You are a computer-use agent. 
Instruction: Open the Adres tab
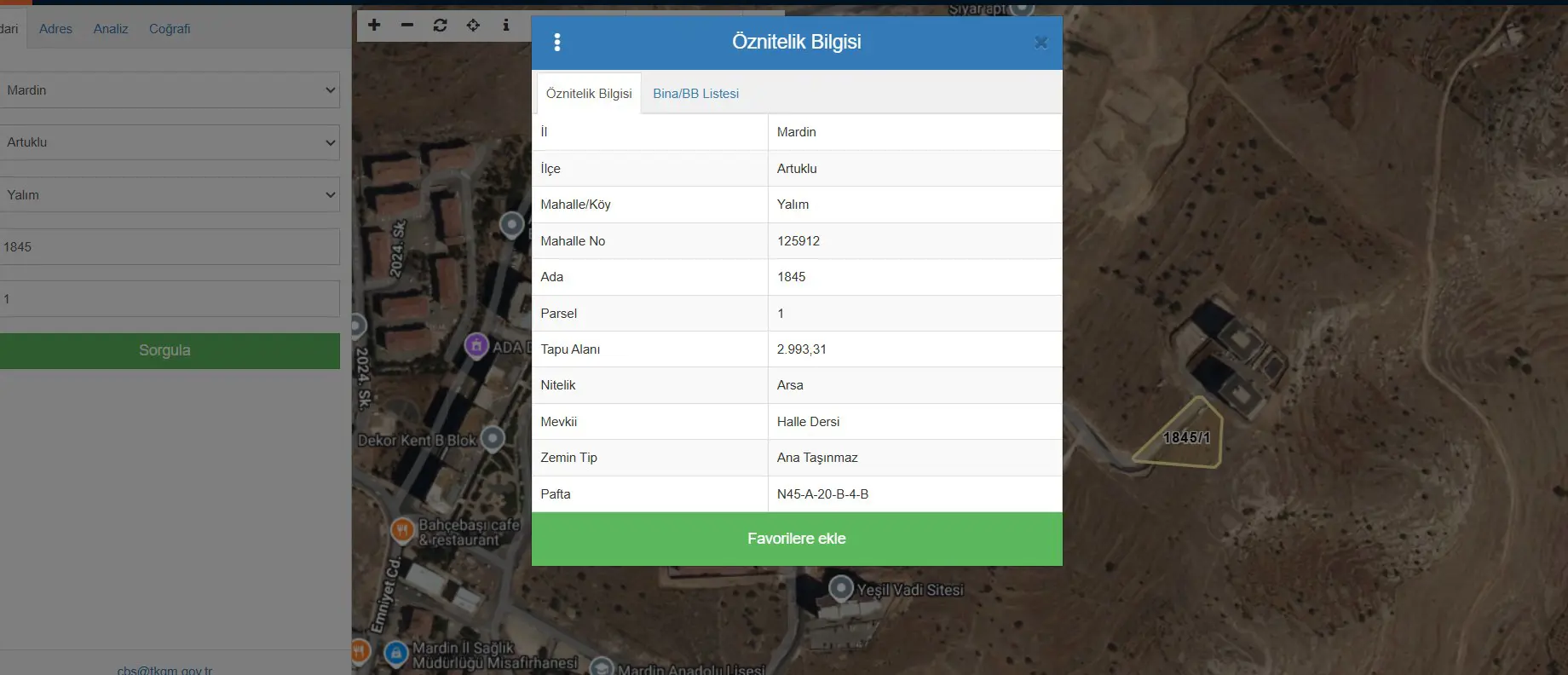click(55, 29)
